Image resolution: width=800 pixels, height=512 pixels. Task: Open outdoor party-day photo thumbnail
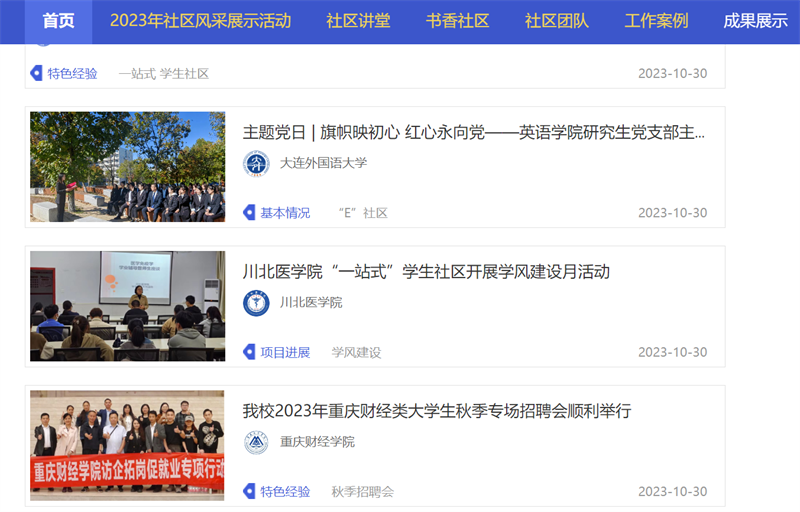pos(128,167)
